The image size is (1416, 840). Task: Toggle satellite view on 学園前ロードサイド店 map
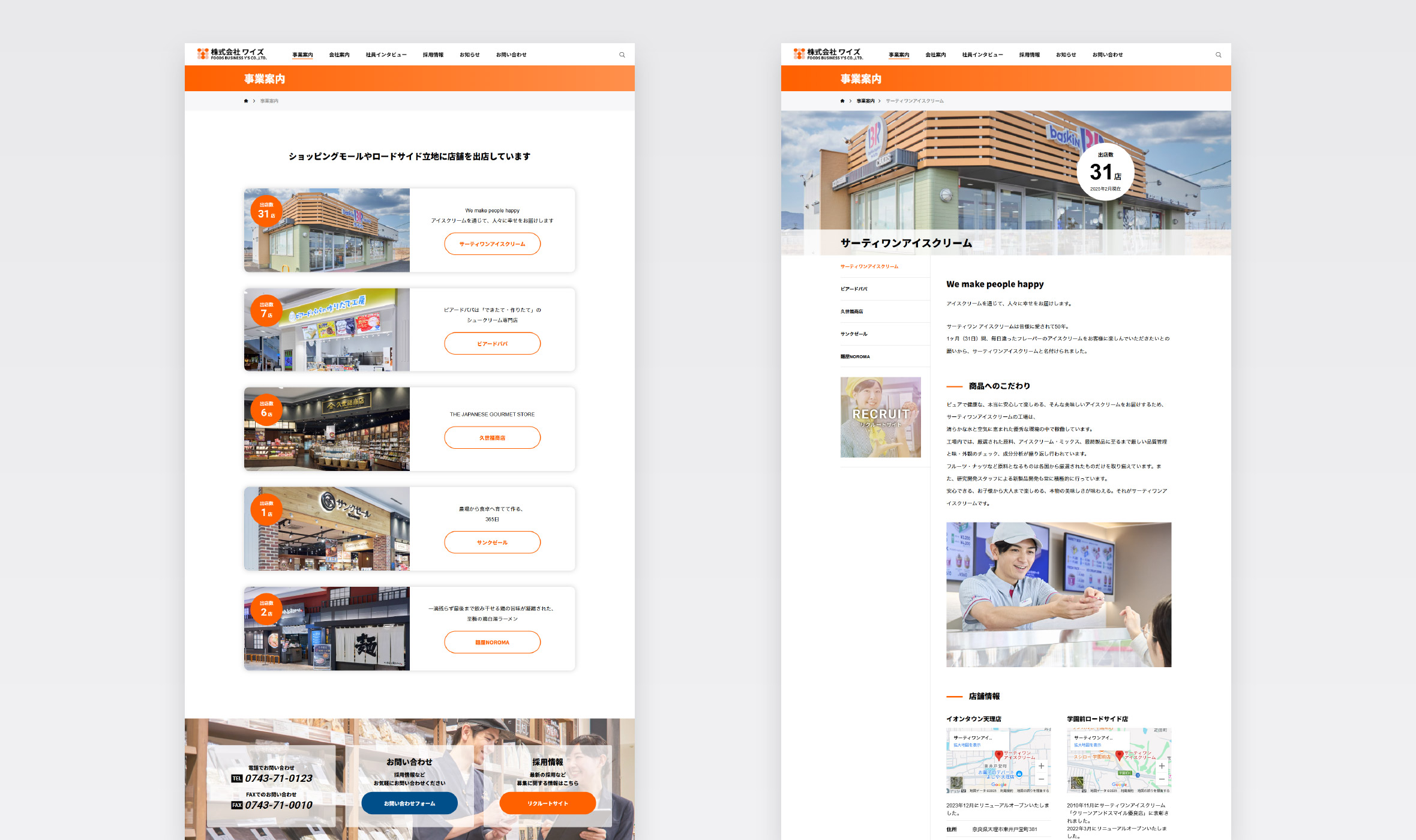(x=1077, y=782)
